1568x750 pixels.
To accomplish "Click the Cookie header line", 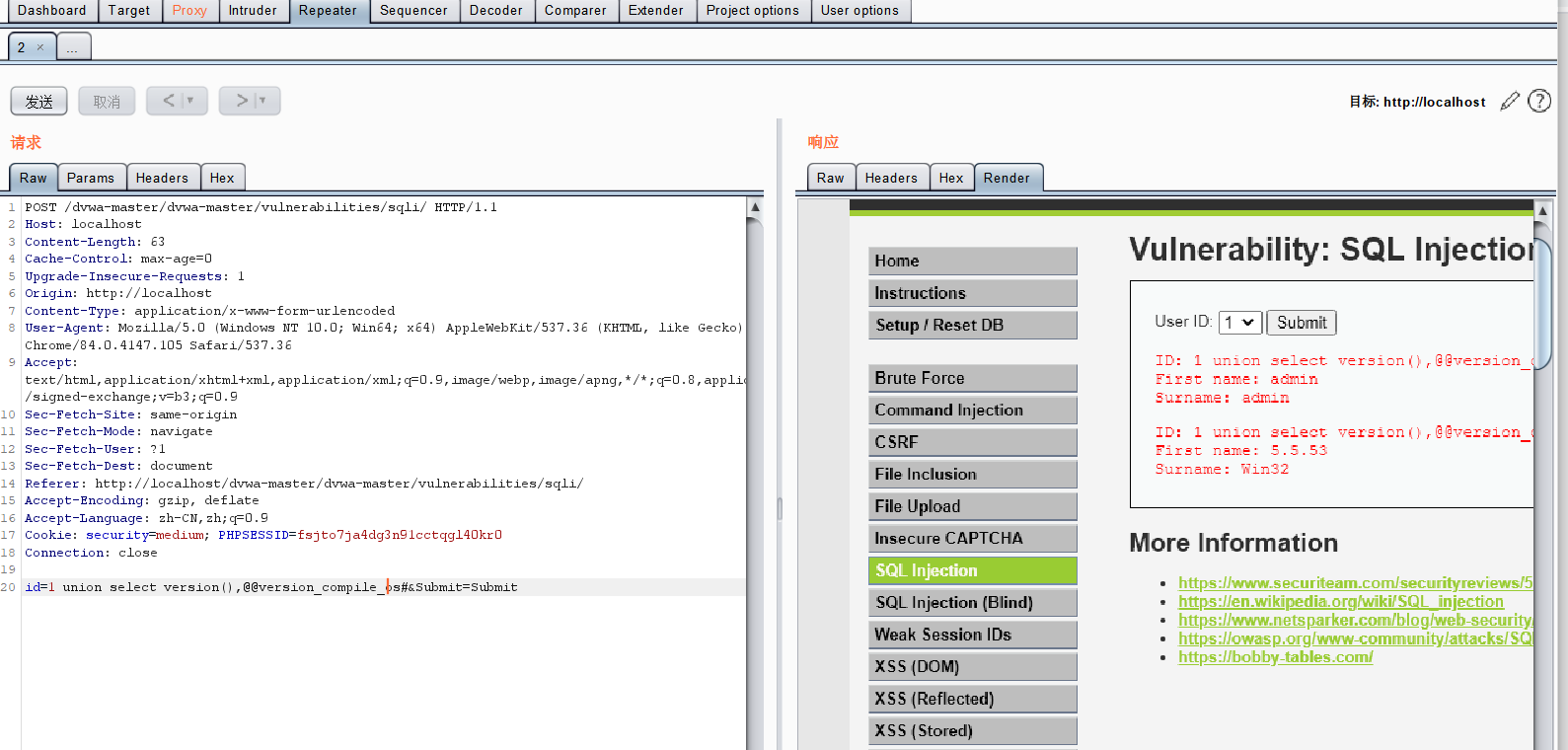I will coord(263,535).
